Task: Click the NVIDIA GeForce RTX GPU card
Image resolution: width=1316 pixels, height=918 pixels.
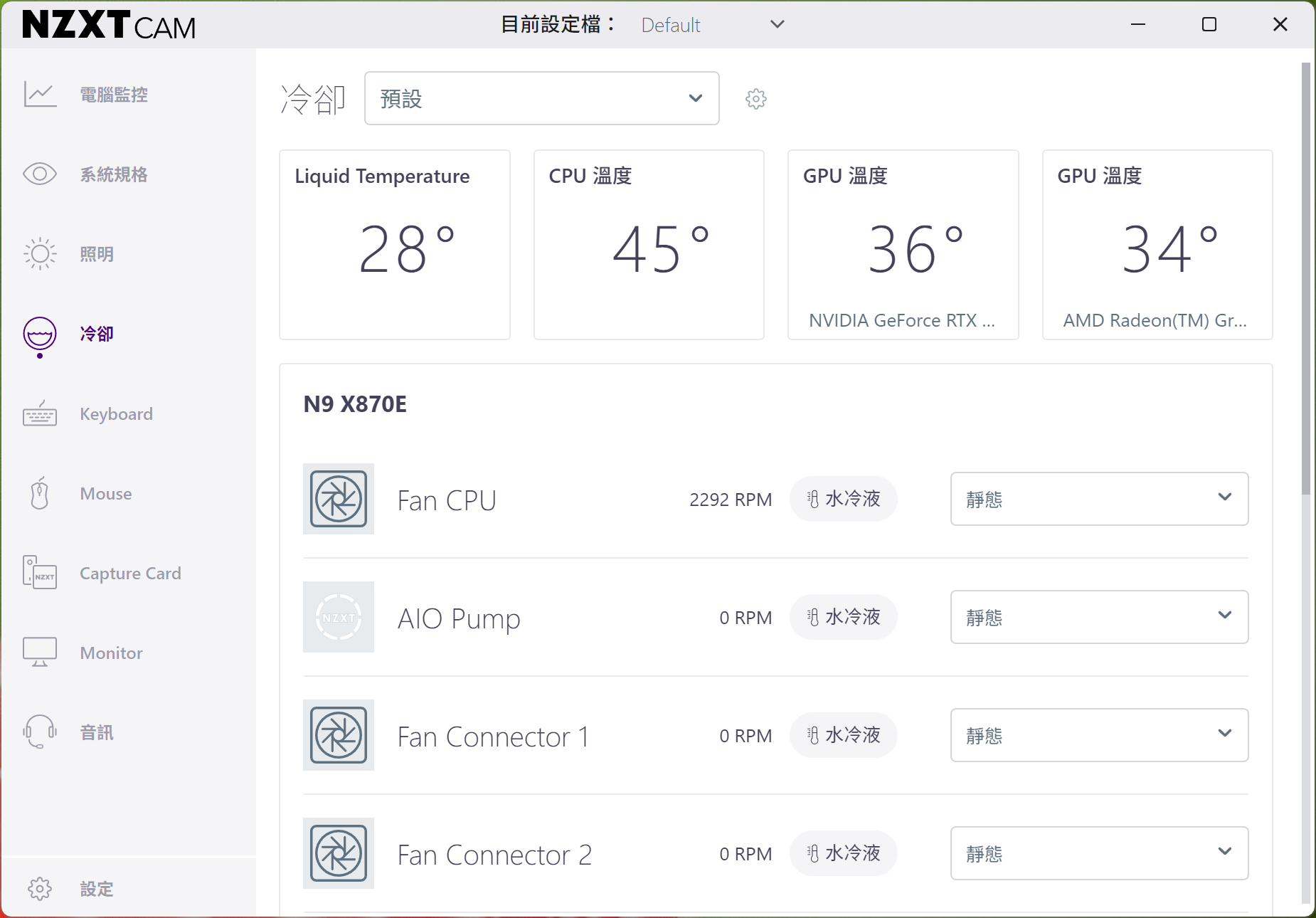Action: 903,245
